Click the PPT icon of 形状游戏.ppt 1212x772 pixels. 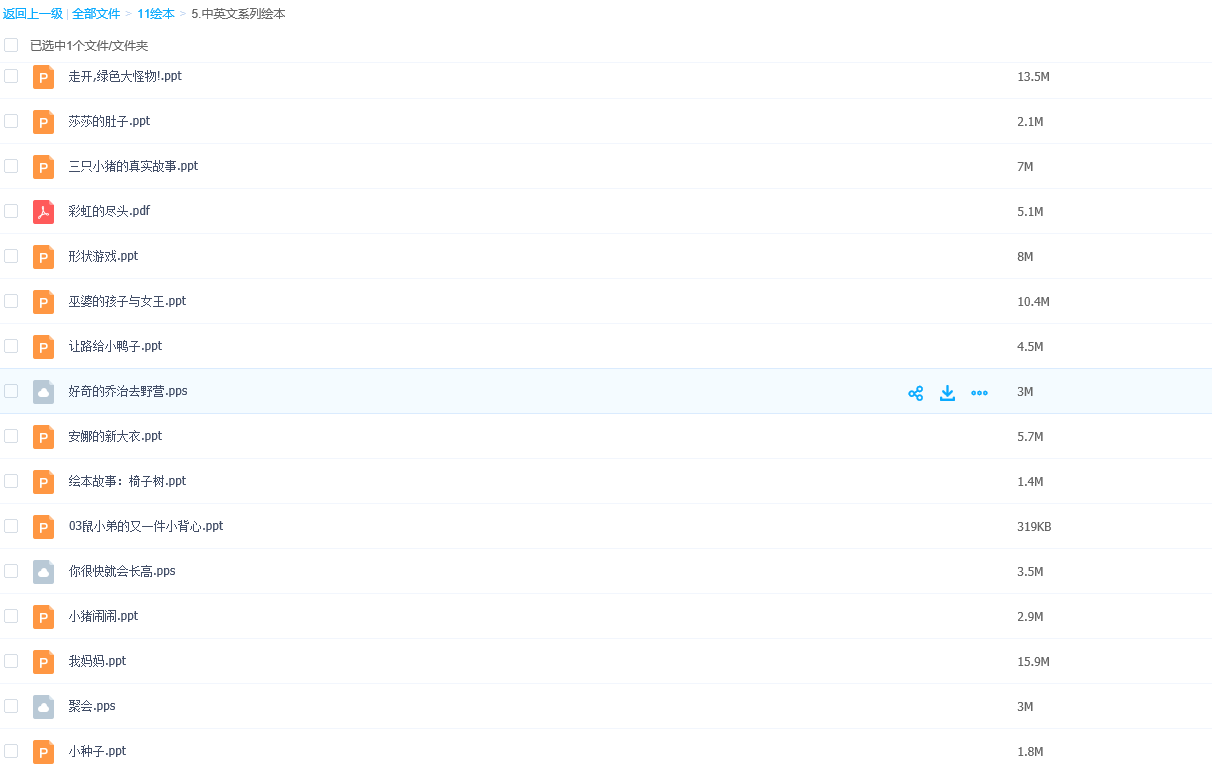43,257
